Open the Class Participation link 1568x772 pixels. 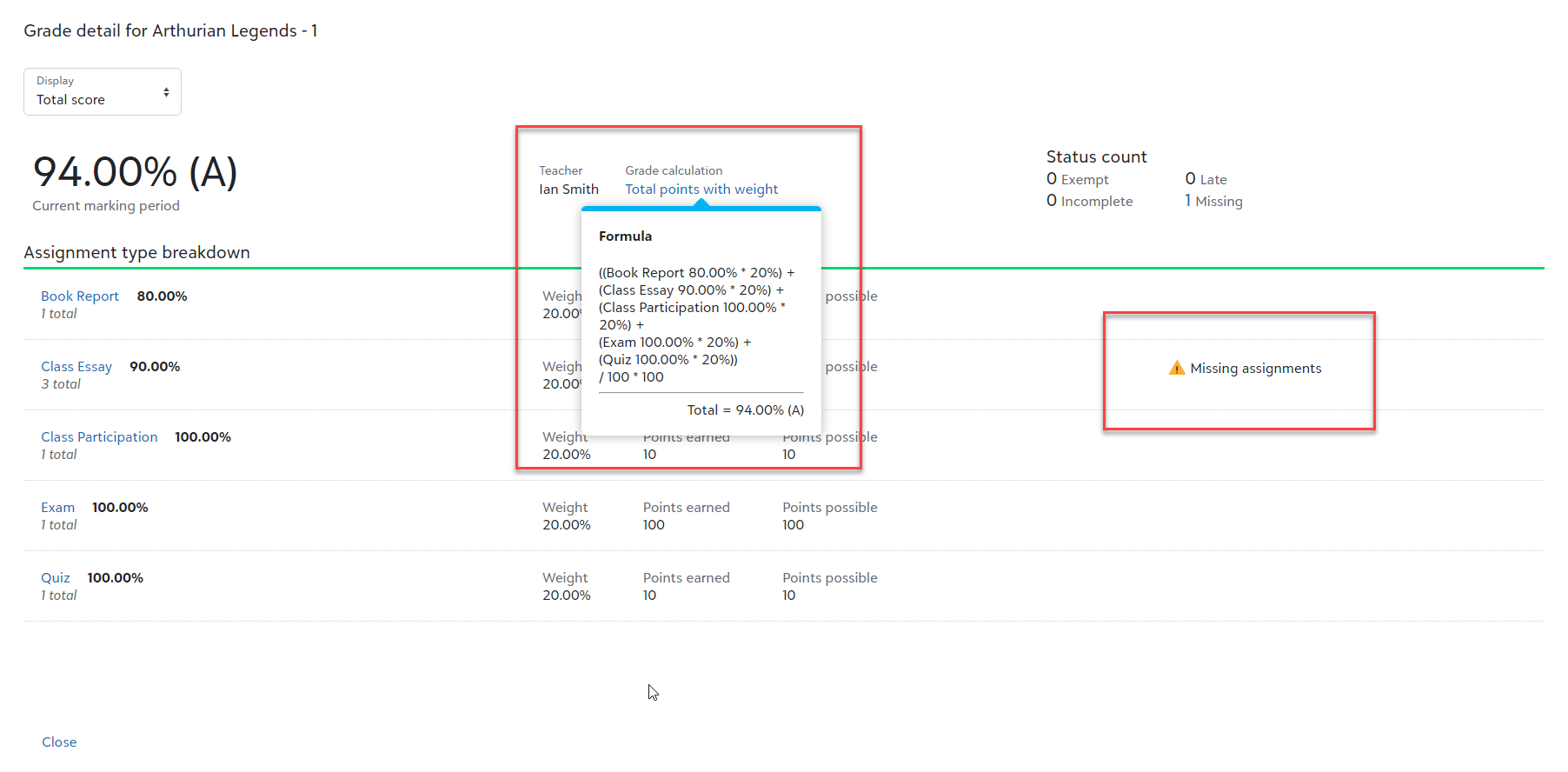point(99,436)
